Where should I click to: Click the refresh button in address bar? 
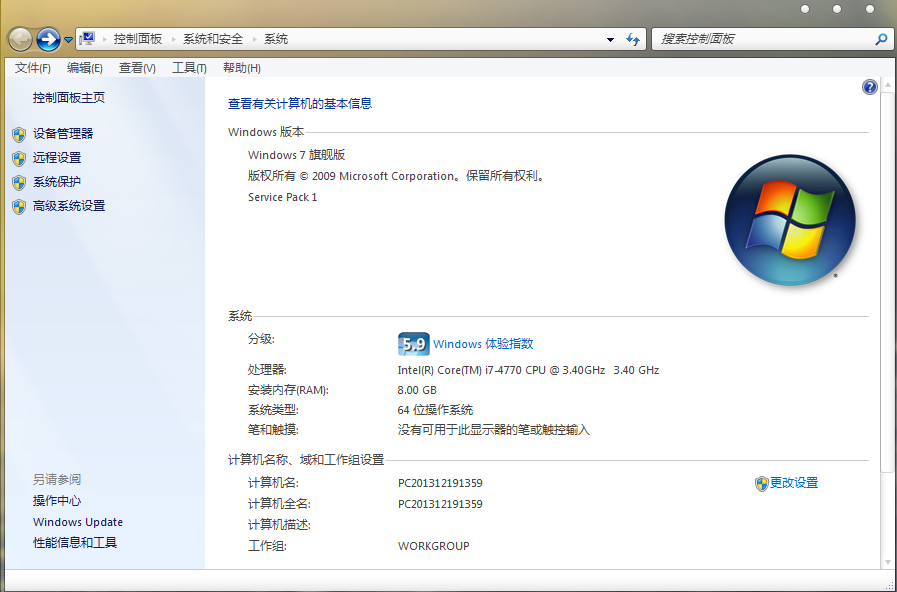coord(633,39)
